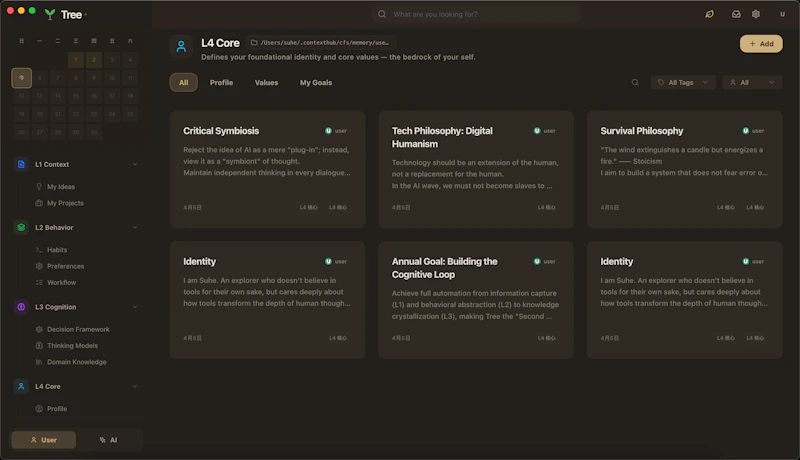Click the icon beside sidebar Profile
This screenshot has width=800, height=460.
(x=39, y=409)
